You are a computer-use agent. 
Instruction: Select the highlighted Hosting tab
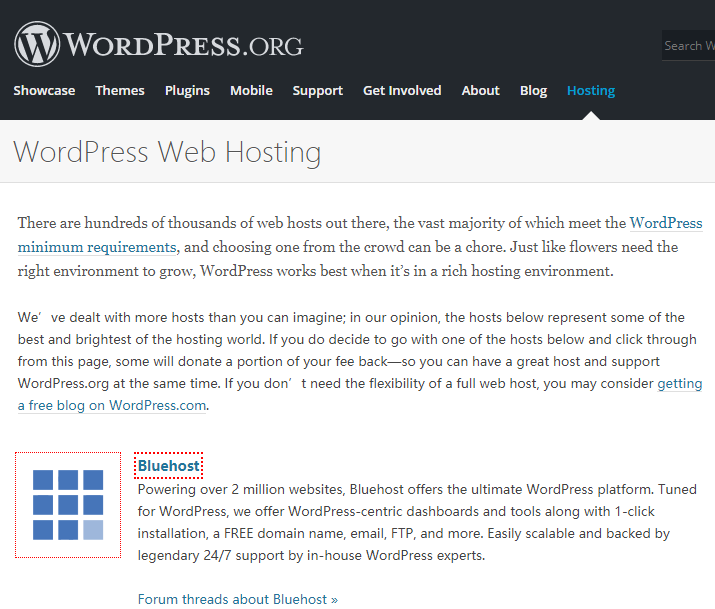591,90
